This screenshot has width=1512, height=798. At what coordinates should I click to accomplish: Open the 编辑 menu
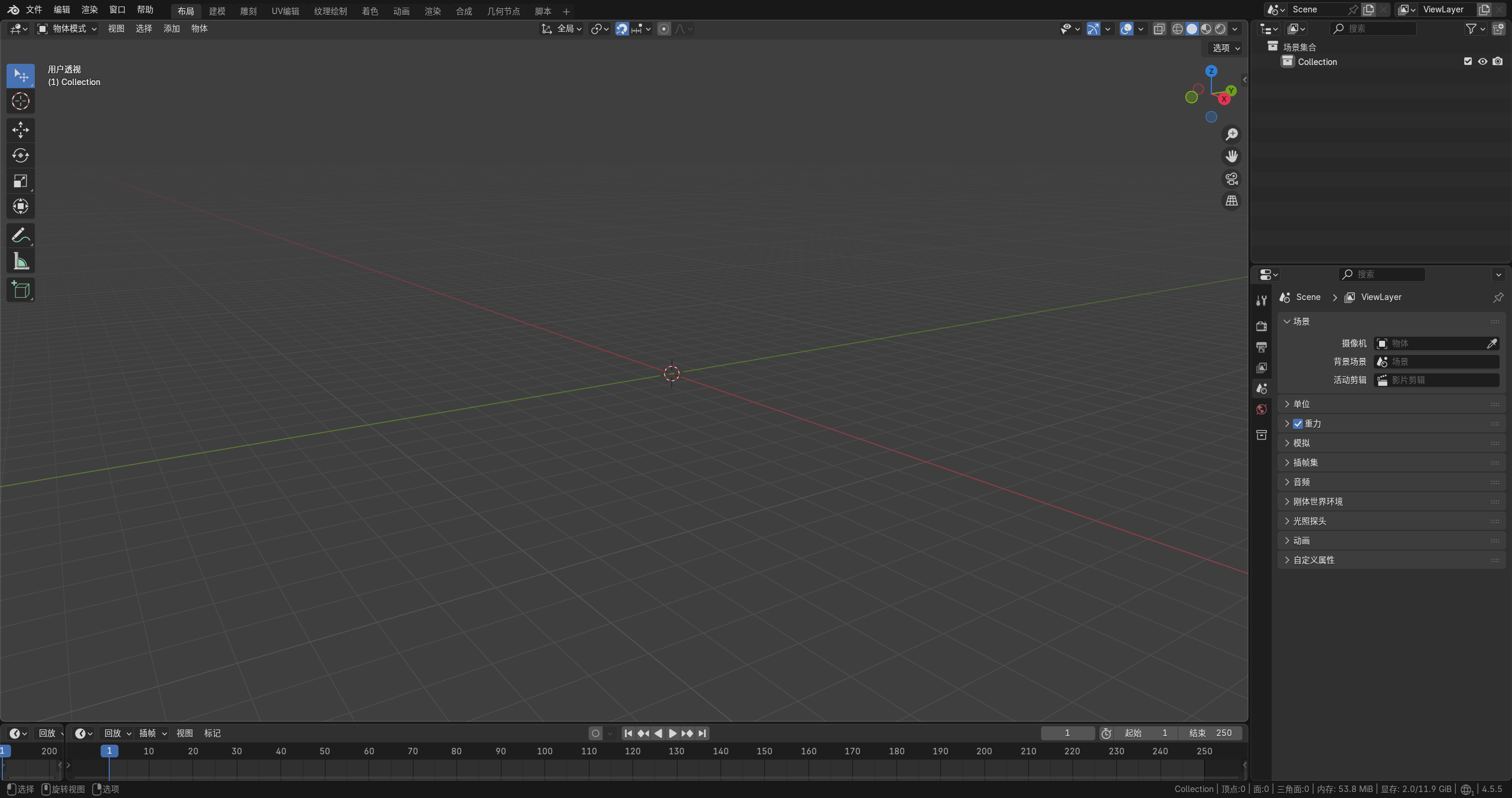(x=62, y=9)
